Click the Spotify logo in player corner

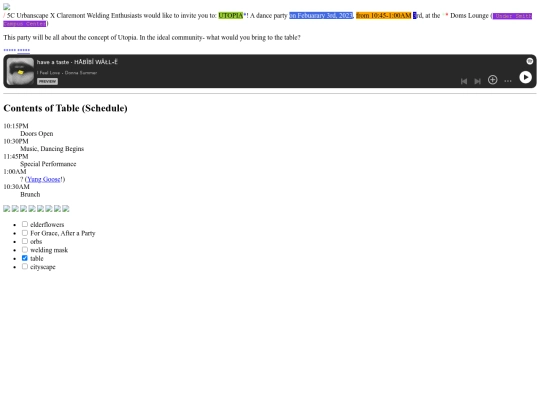pyautogui.click(x=530, y=61)
